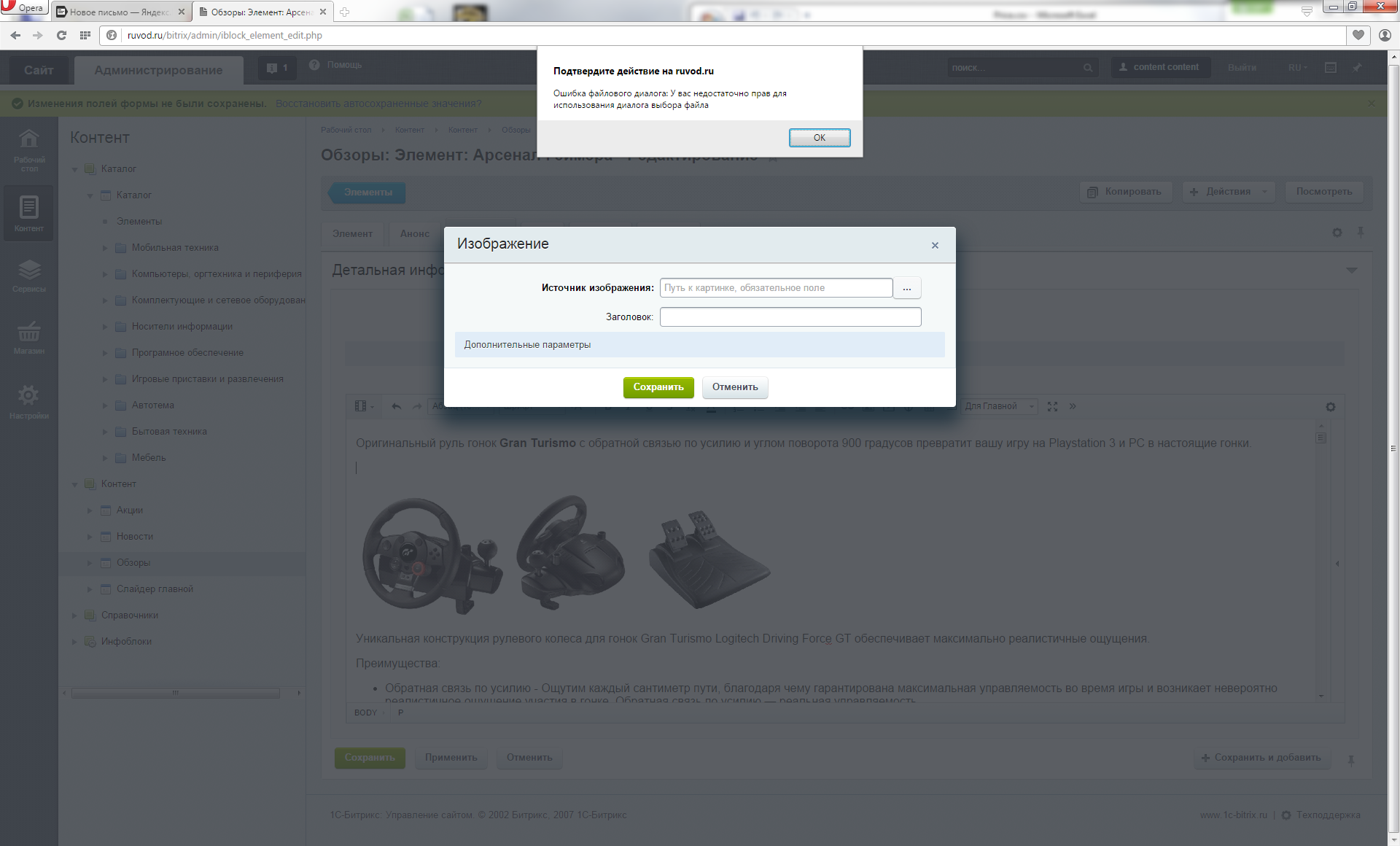Expand Дополнительные параметры section
1400x846 pixels.
coord(699,345)
